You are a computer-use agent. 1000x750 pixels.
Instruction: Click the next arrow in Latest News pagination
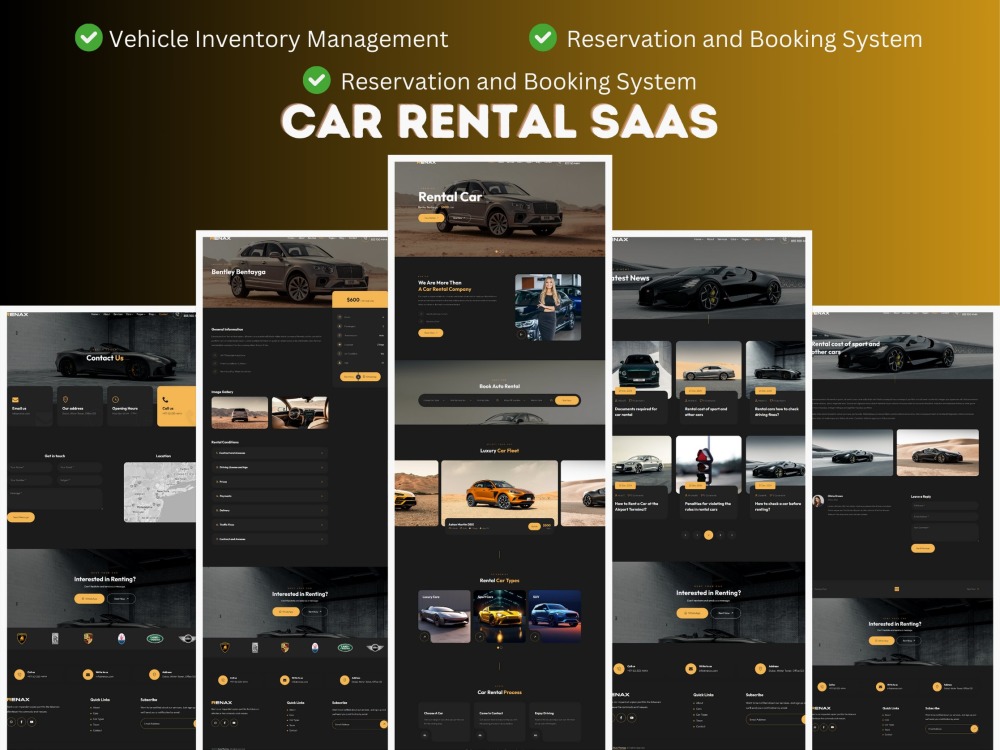click(732, 535)
